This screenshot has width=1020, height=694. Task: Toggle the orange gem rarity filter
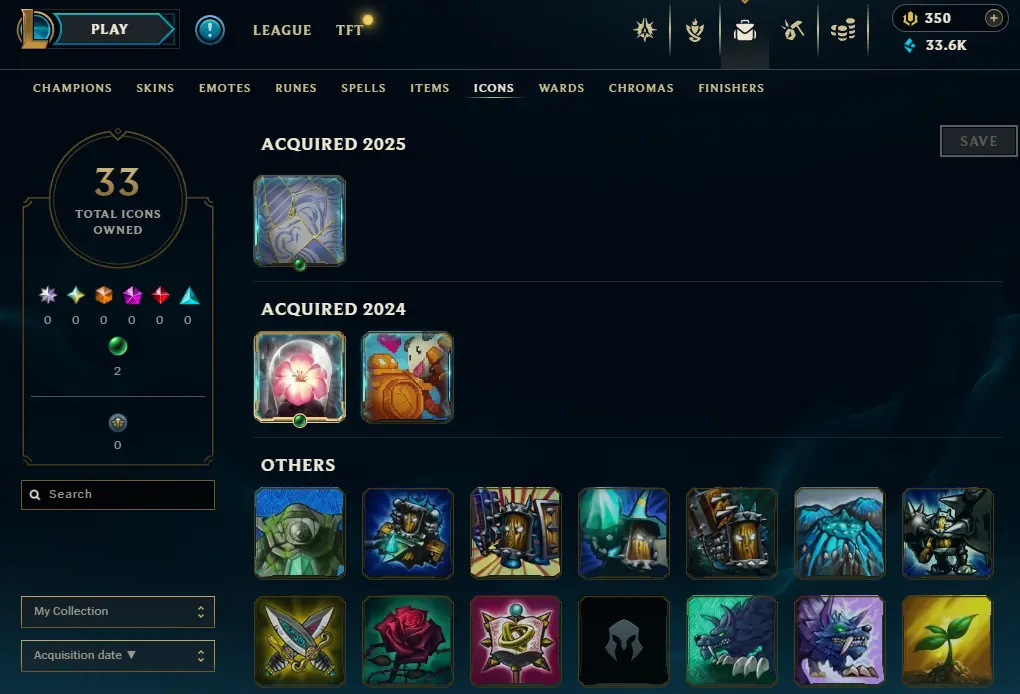coord(104,295)
